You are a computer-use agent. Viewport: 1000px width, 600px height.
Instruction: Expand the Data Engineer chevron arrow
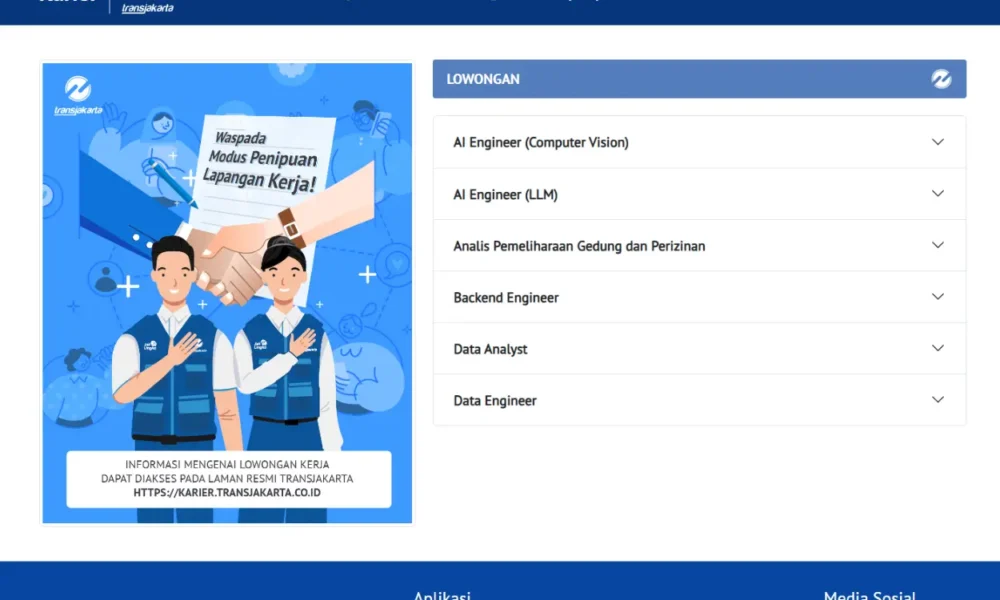pyautogui.click(x=938, y=400)
